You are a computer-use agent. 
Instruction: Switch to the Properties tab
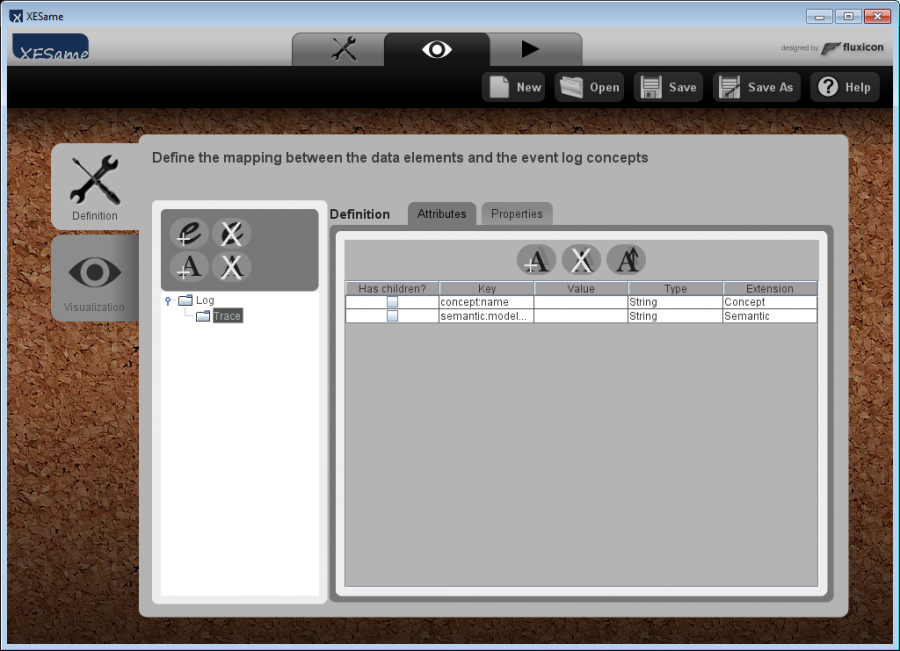pyautogui.click(x=516, y=214)
